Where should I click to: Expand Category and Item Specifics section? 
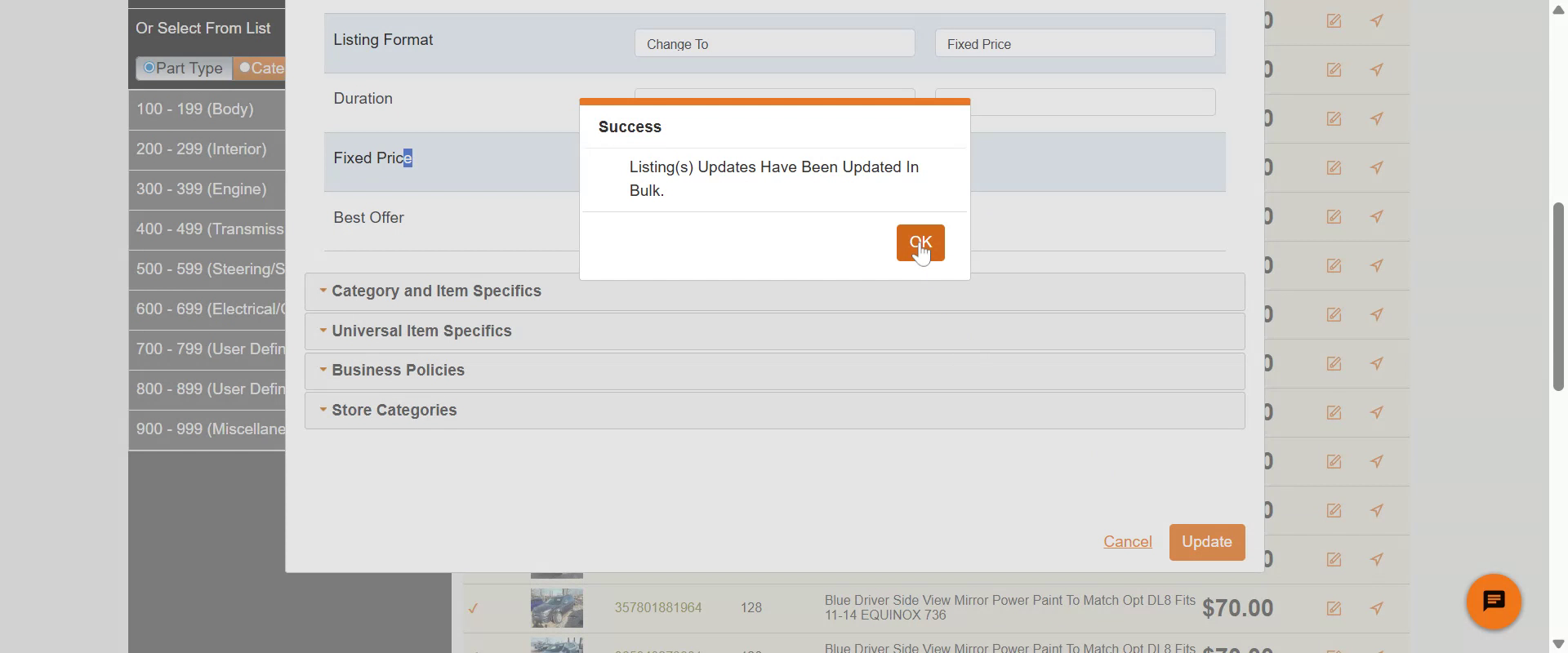click(774, 291)
